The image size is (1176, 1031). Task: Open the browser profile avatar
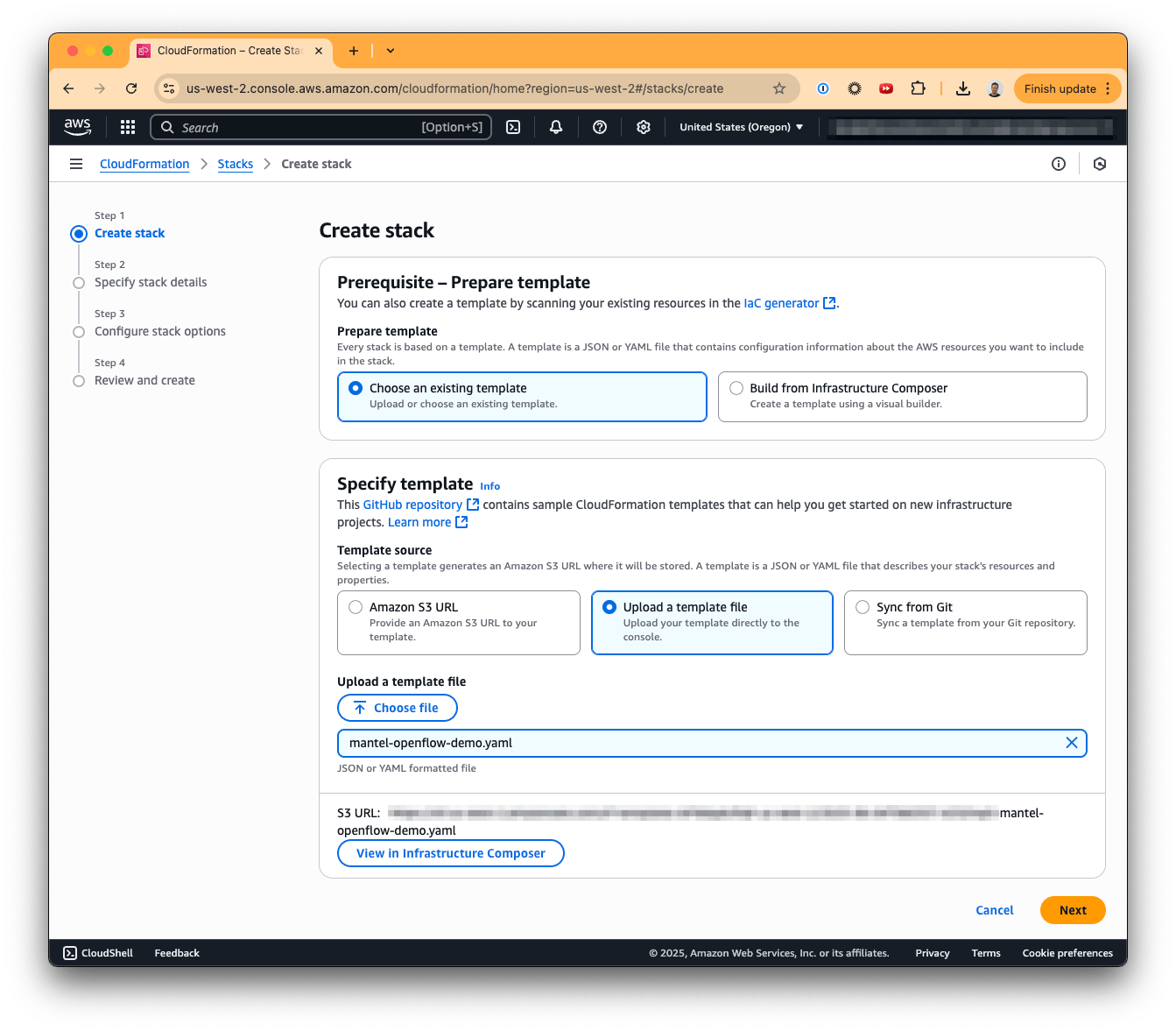995,88
